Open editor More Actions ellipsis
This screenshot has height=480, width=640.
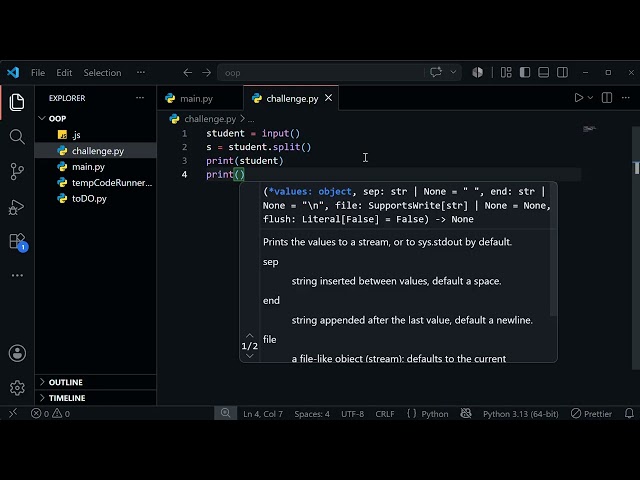coord(626,98)
